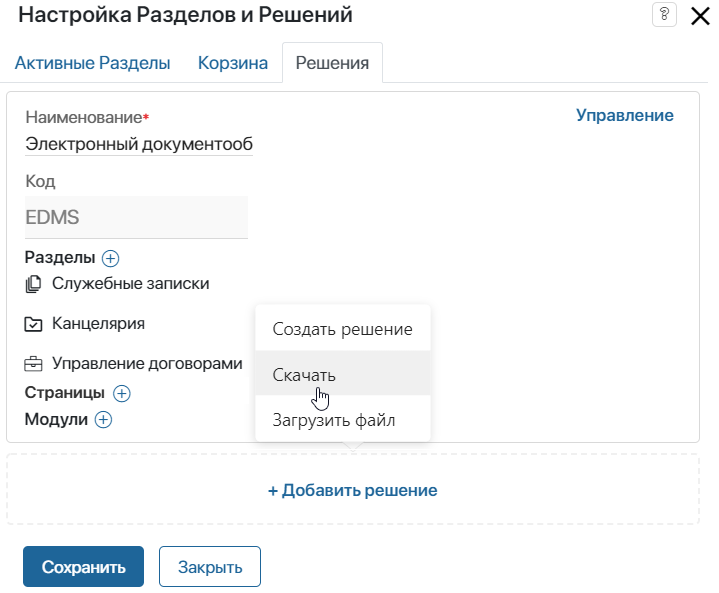Click the Служебные записки documents icon

[33, 284]
